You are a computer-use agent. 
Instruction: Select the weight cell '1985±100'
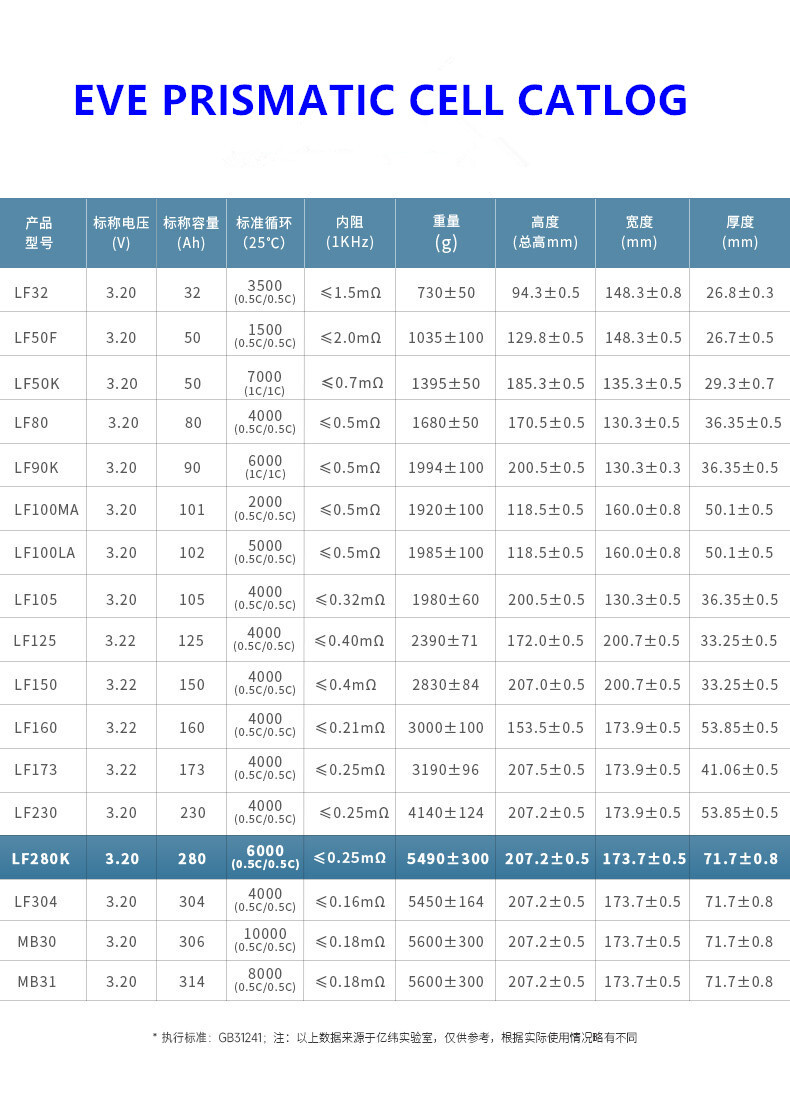click(446, 552)
